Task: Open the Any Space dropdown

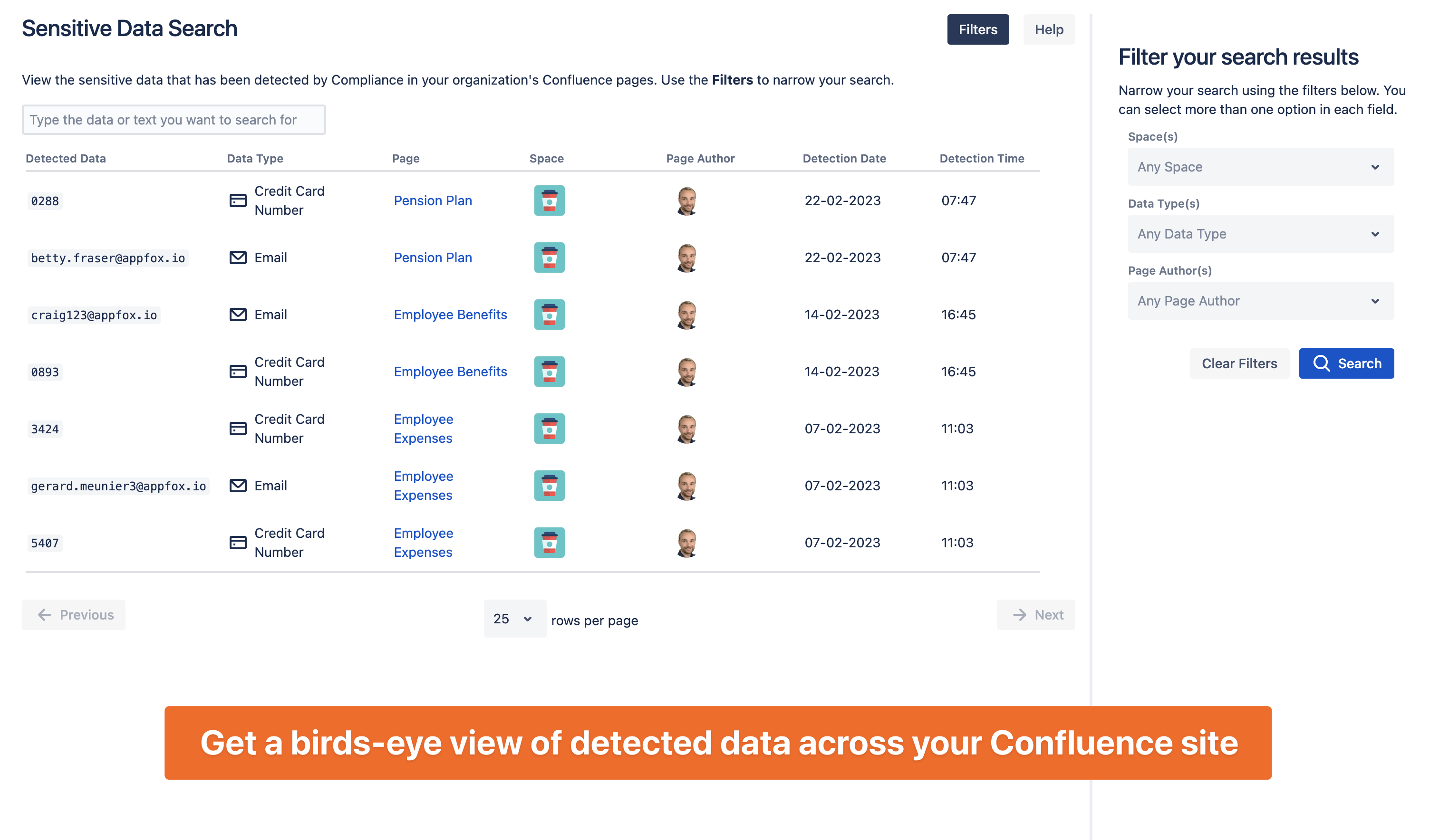Action: (1260, 167)
